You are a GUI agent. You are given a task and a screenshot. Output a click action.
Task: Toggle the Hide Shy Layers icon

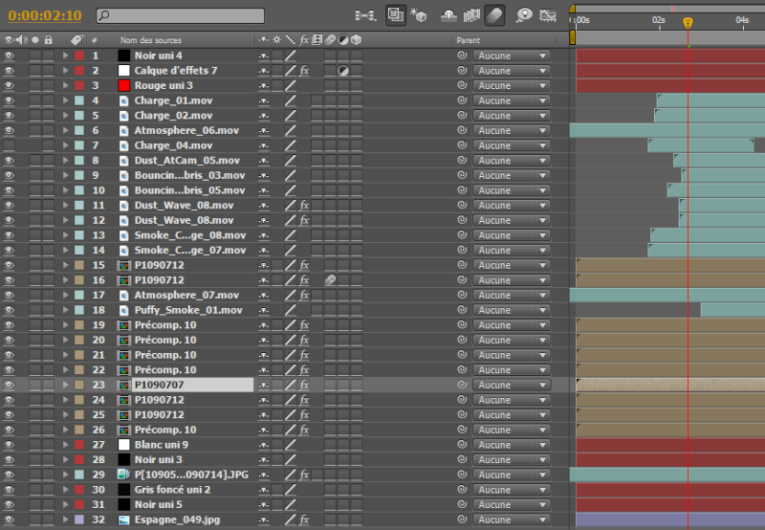coord(448,16)
